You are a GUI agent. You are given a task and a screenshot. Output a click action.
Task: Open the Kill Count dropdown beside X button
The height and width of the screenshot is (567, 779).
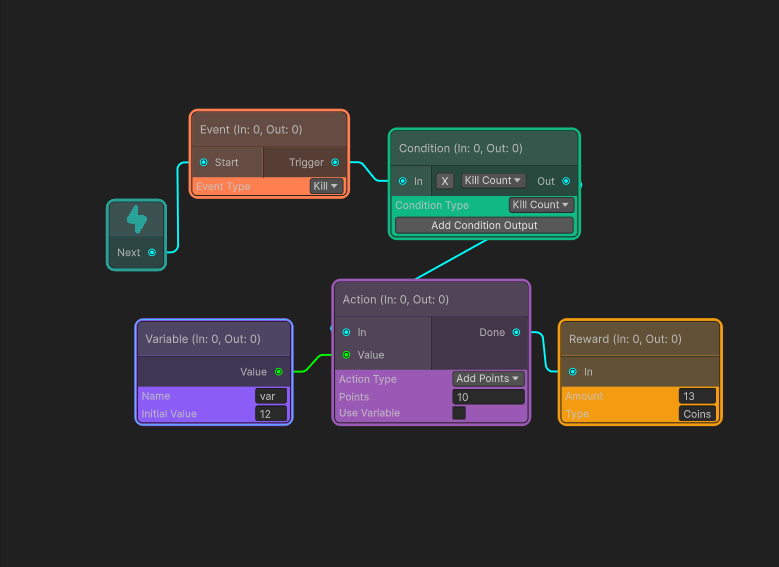coord(493,180)
